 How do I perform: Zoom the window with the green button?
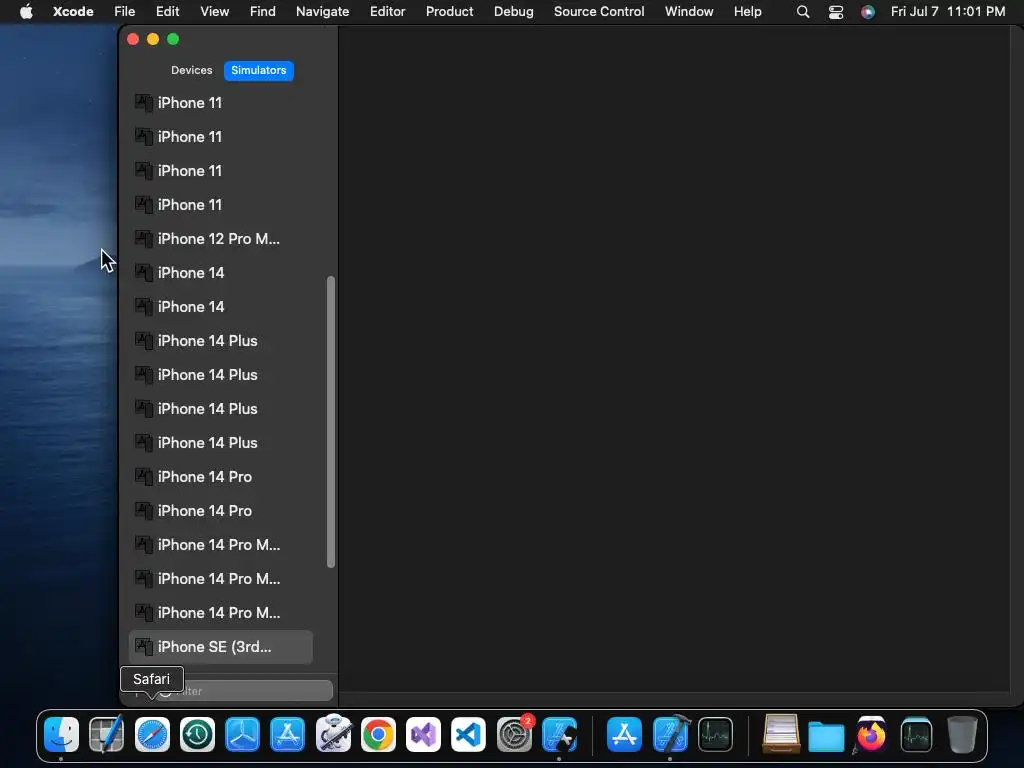(x=173, y=39)
